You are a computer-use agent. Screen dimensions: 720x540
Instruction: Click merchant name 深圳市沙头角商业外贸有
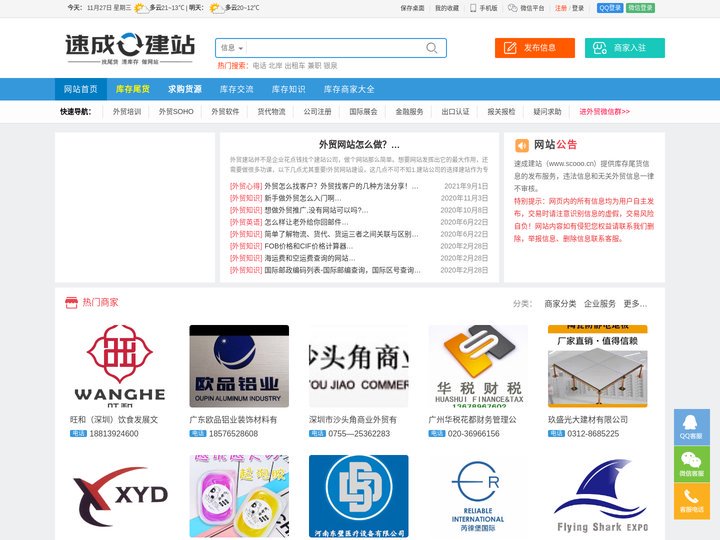tap(353, 420)
